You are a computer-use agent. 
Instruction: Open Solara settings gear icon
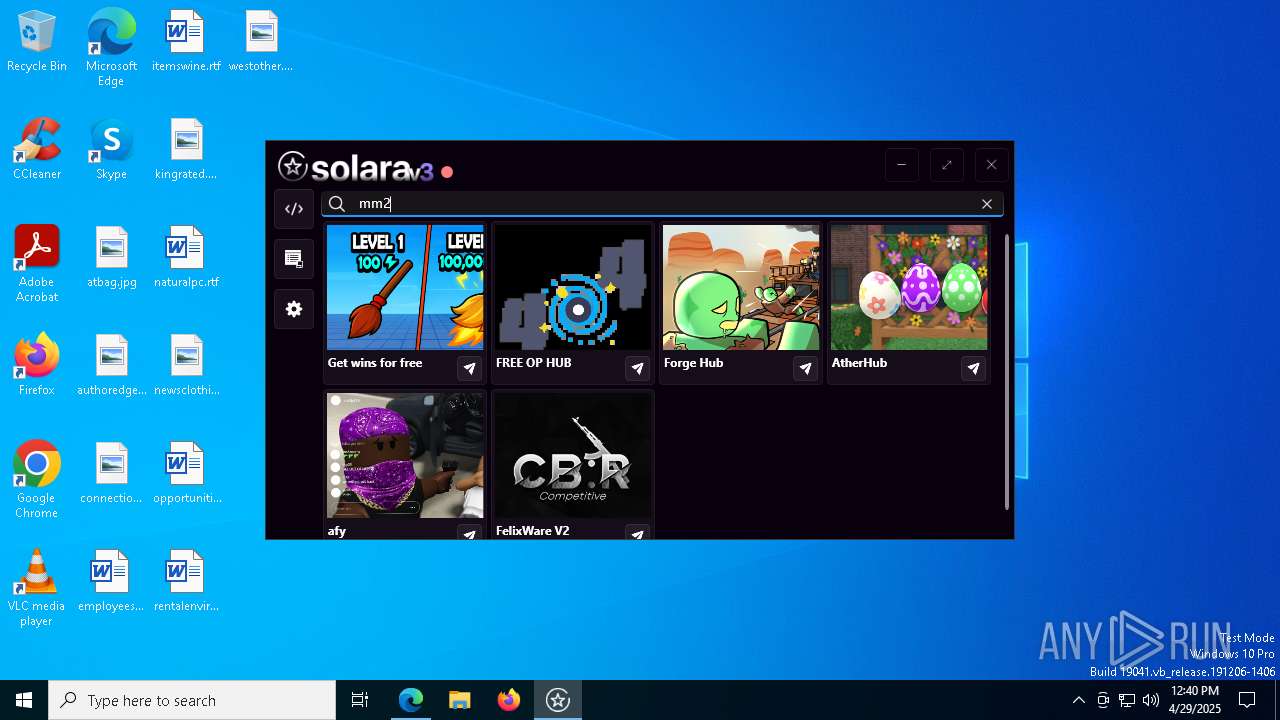(294, 309)
